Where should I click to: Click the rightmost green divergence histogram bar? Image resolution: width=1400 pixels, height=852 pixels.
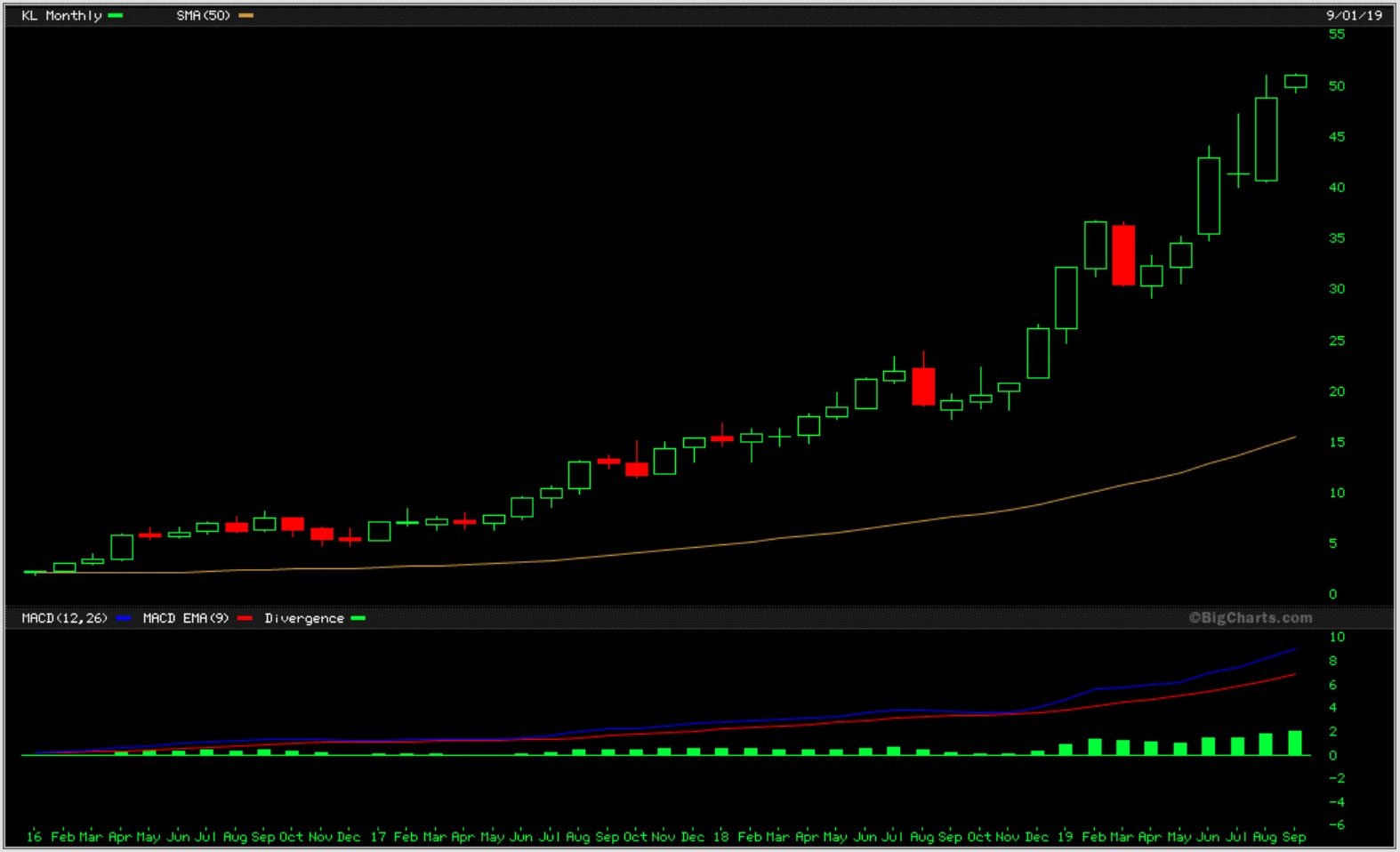coord(1295,743)
